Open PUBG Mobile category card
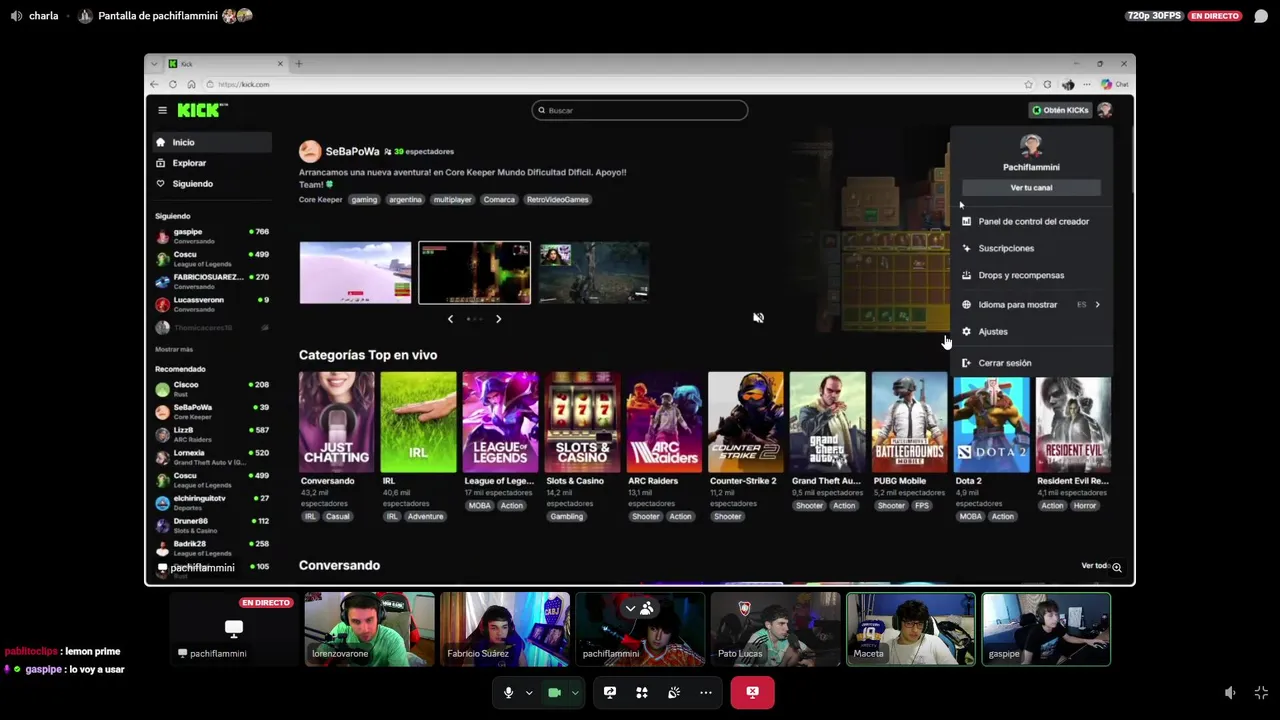 click(909, 422)
